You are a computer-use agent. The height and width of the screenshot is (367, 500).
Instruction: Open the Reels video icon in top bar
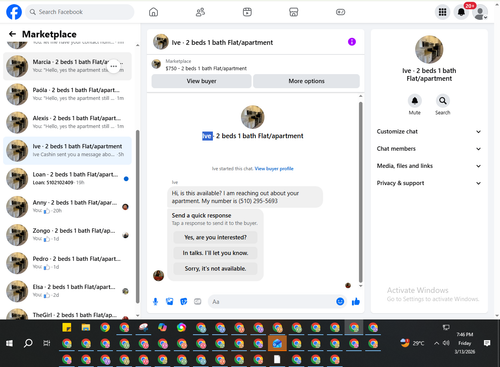click(247, 12)
